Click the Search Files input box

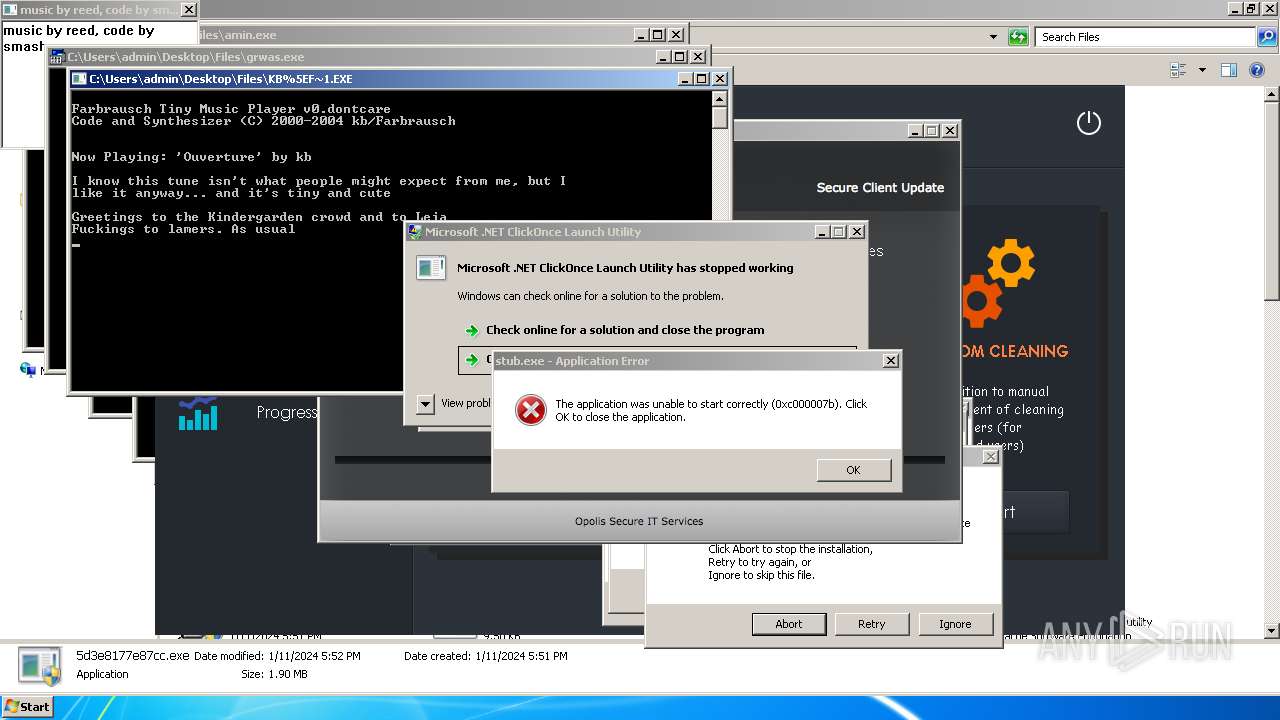(1145, 37)
